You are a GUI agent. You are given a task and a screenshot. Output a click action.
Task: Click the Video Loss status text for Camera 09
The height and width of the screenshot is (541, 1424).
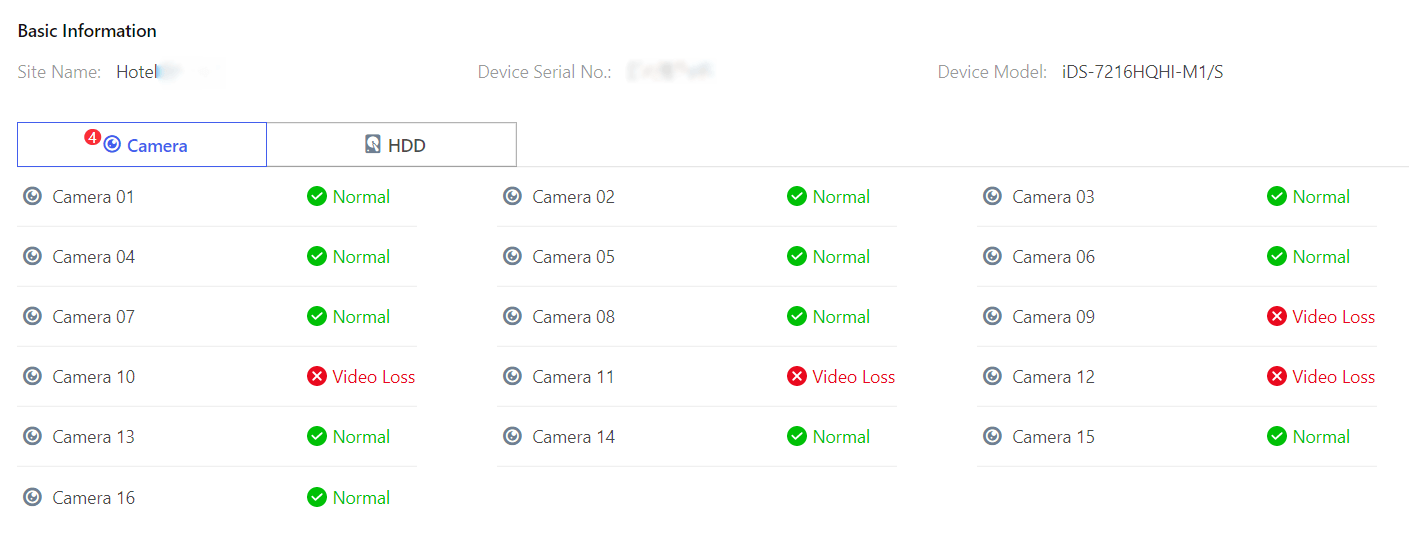[1334, 317]
